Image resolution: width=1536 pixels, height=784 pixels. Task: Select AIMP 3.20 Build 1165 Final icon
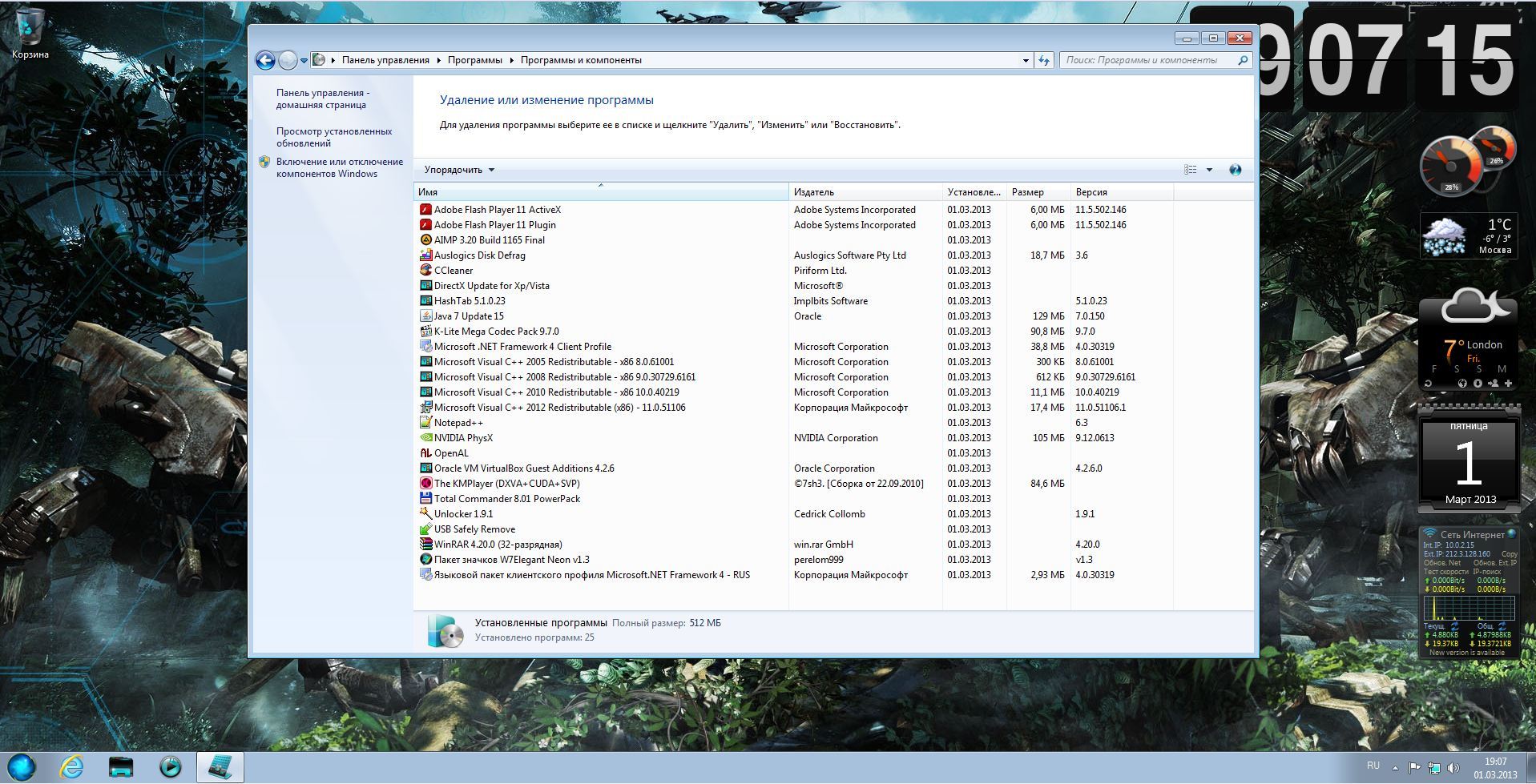[x=426, y=240]
